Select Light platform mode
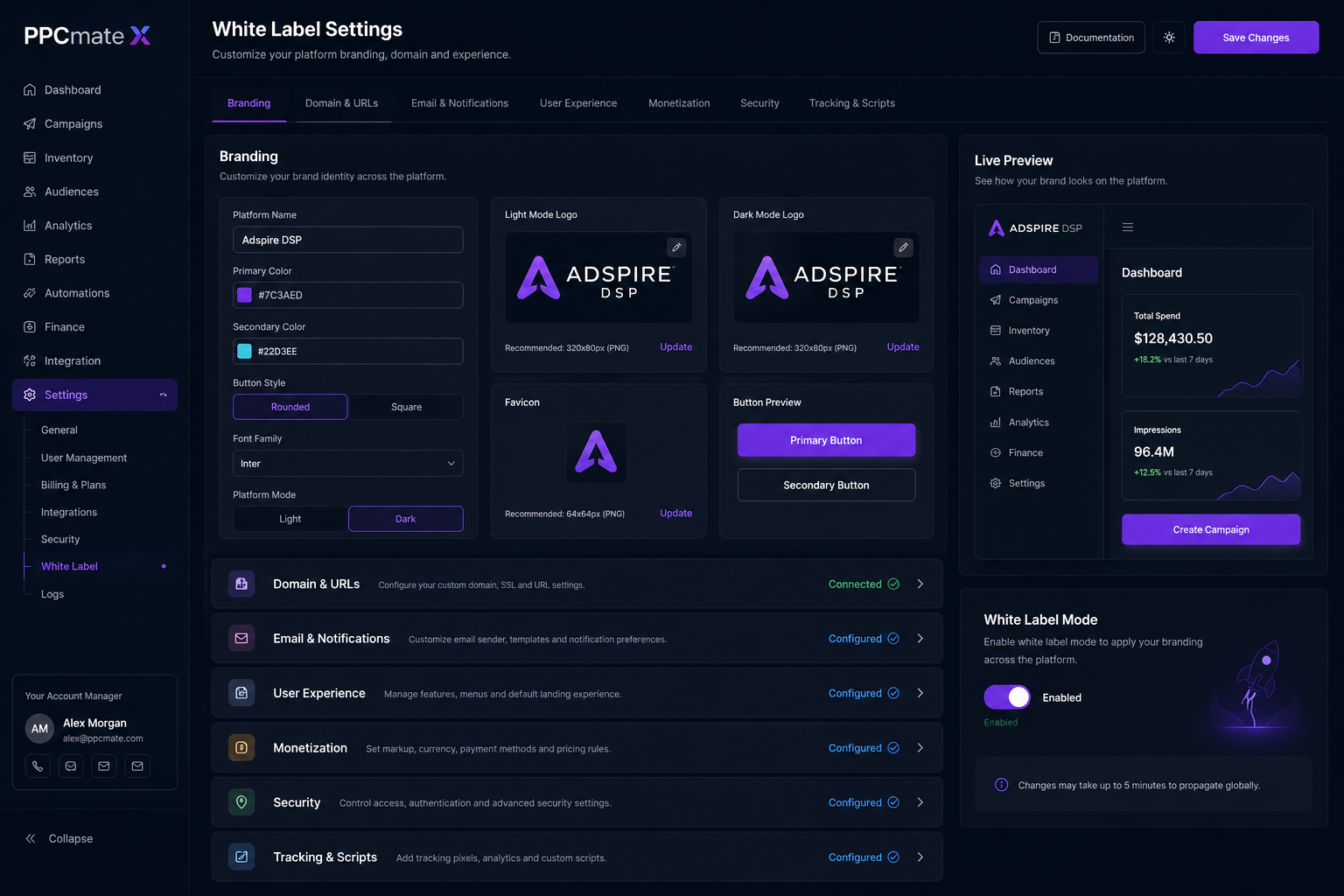The height and width of the screenshot is (896, 1344). tap(290, 519)
